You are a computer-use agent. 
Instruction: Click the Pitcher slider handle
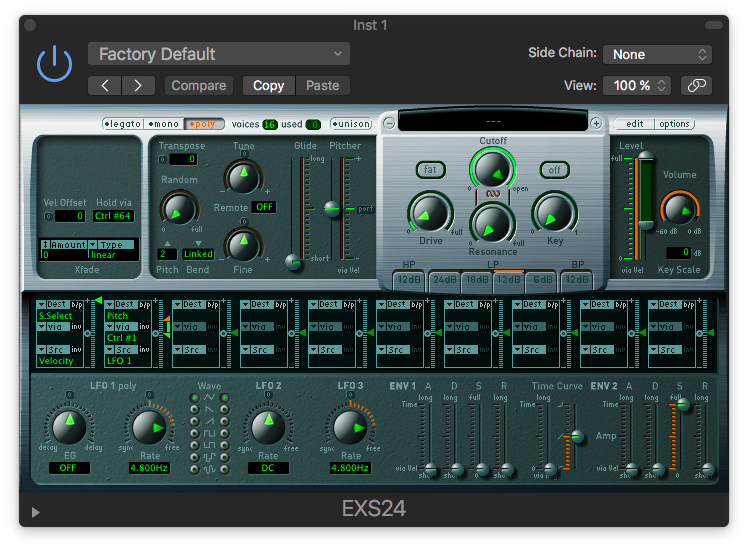(332, 208)
